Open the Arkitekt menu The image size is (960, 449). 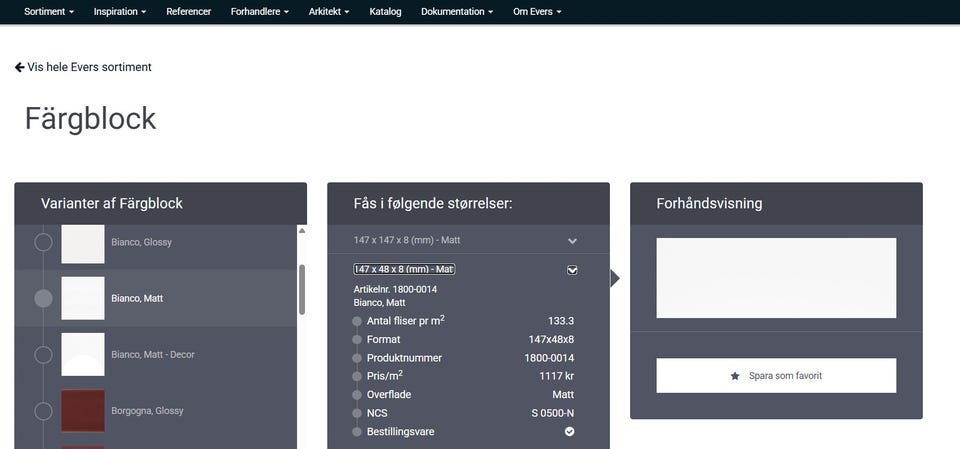(329, 12)
